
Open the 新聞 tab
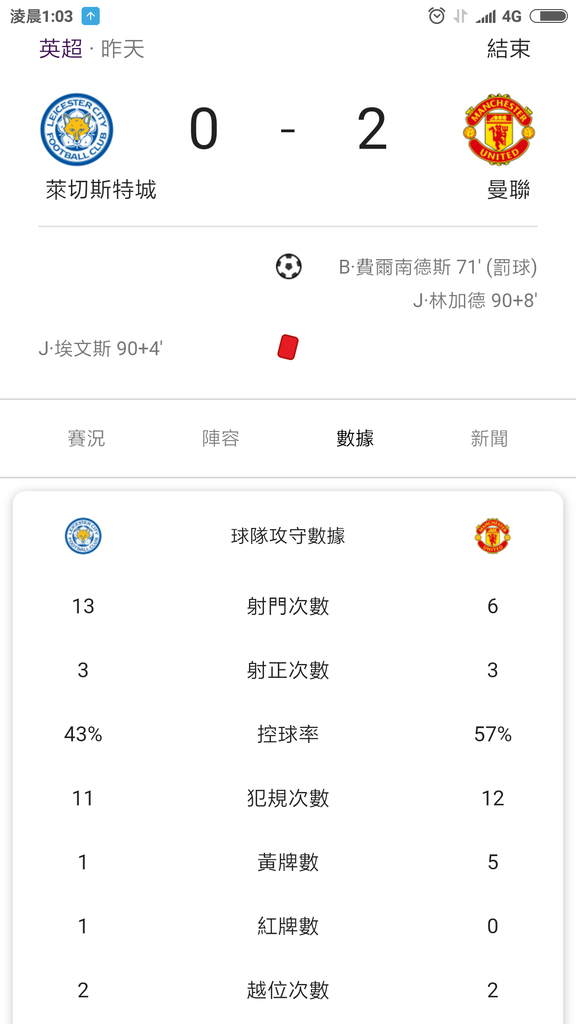click(x=490, y=438)
